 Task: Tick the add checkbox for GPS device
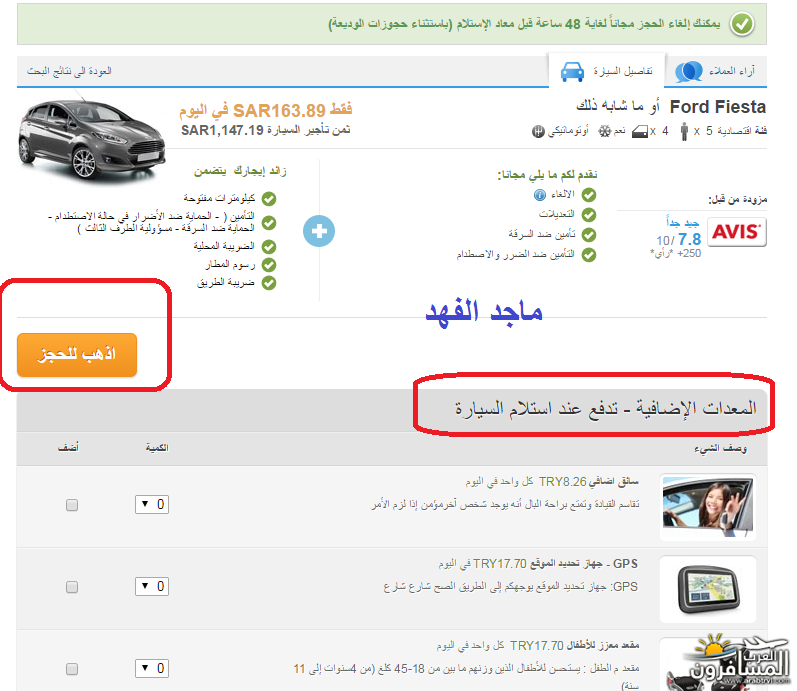(72, 587)
